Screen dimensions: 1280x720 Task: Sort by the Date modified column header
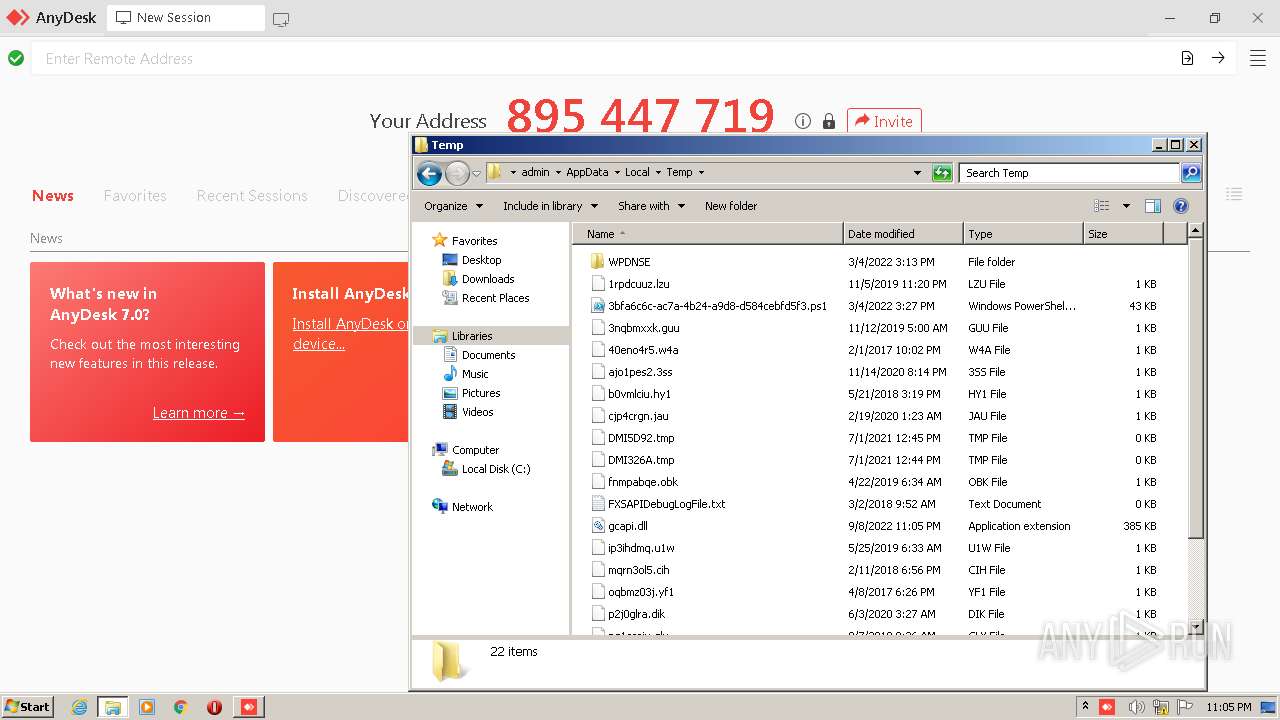903,234
